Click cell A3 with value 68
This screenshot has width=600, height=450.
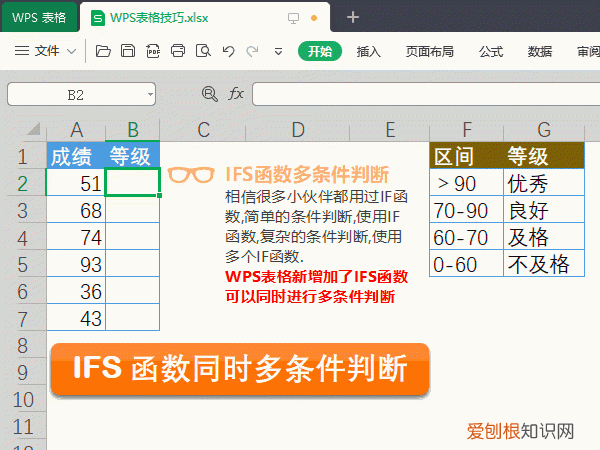(76, 210)
